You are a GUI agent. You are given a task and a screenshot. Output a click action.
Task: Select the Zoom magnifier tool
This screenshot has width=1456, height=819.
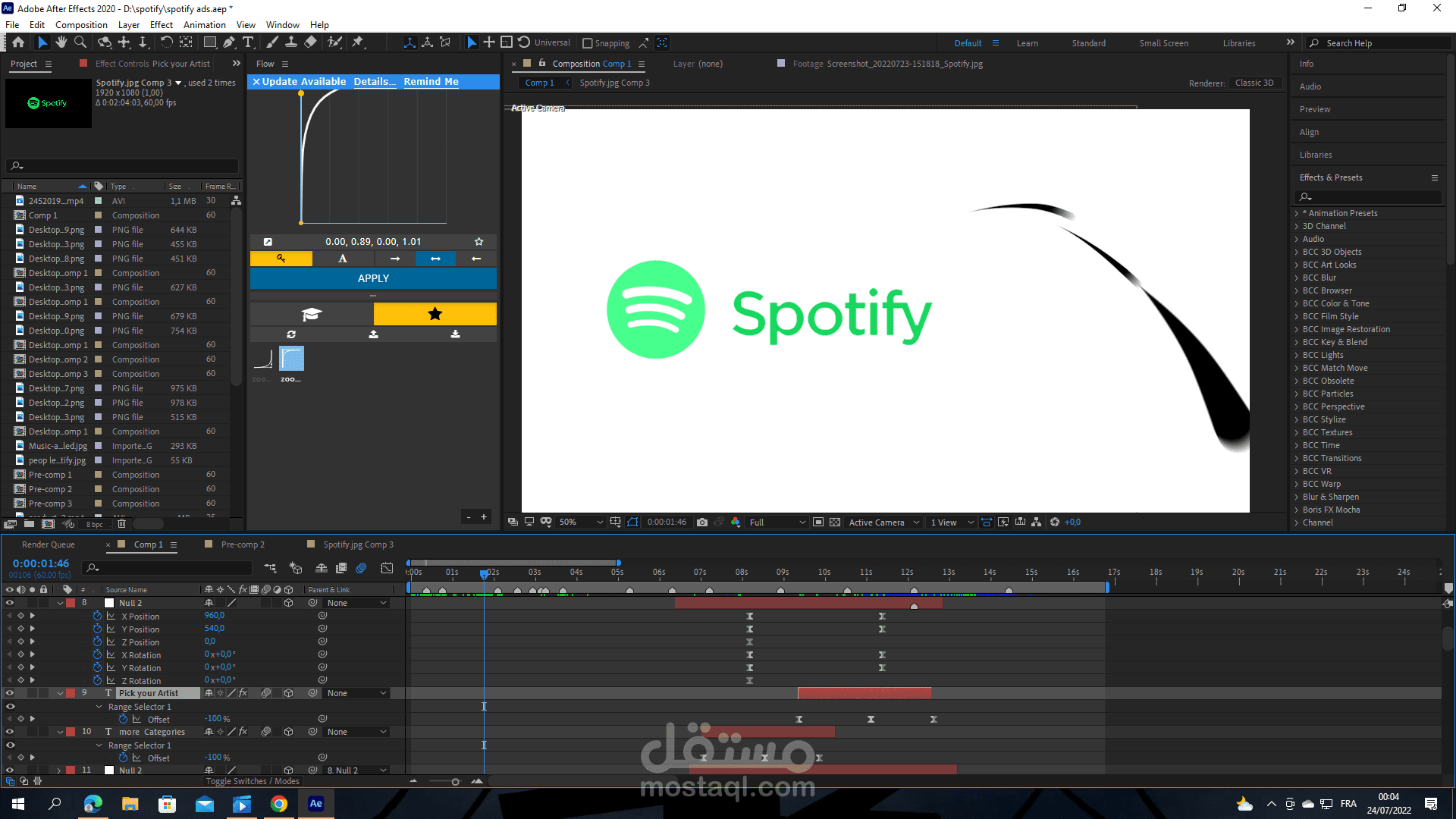pos(80,42)
